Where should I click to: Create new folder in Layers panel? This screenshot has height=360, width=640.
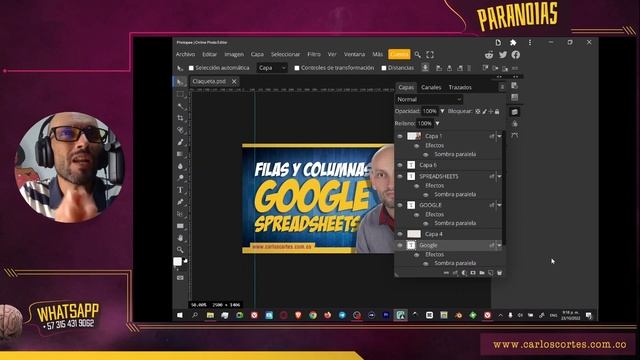click(482, 273)
